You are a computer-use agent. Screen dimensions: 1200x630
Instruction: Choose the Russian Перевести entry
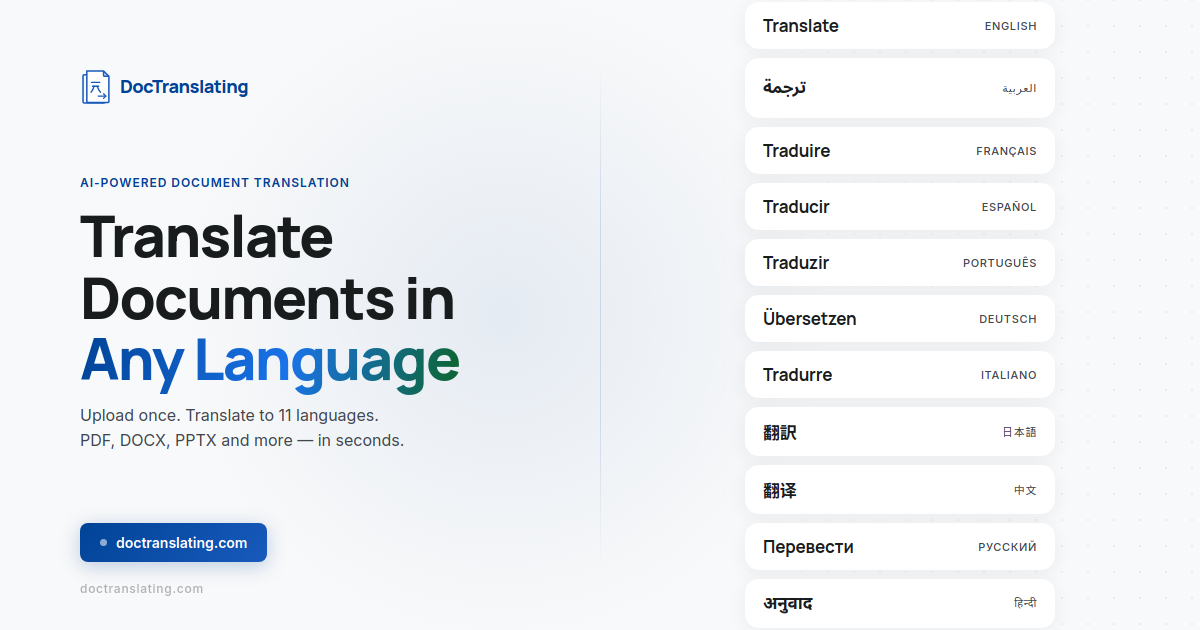899,546
